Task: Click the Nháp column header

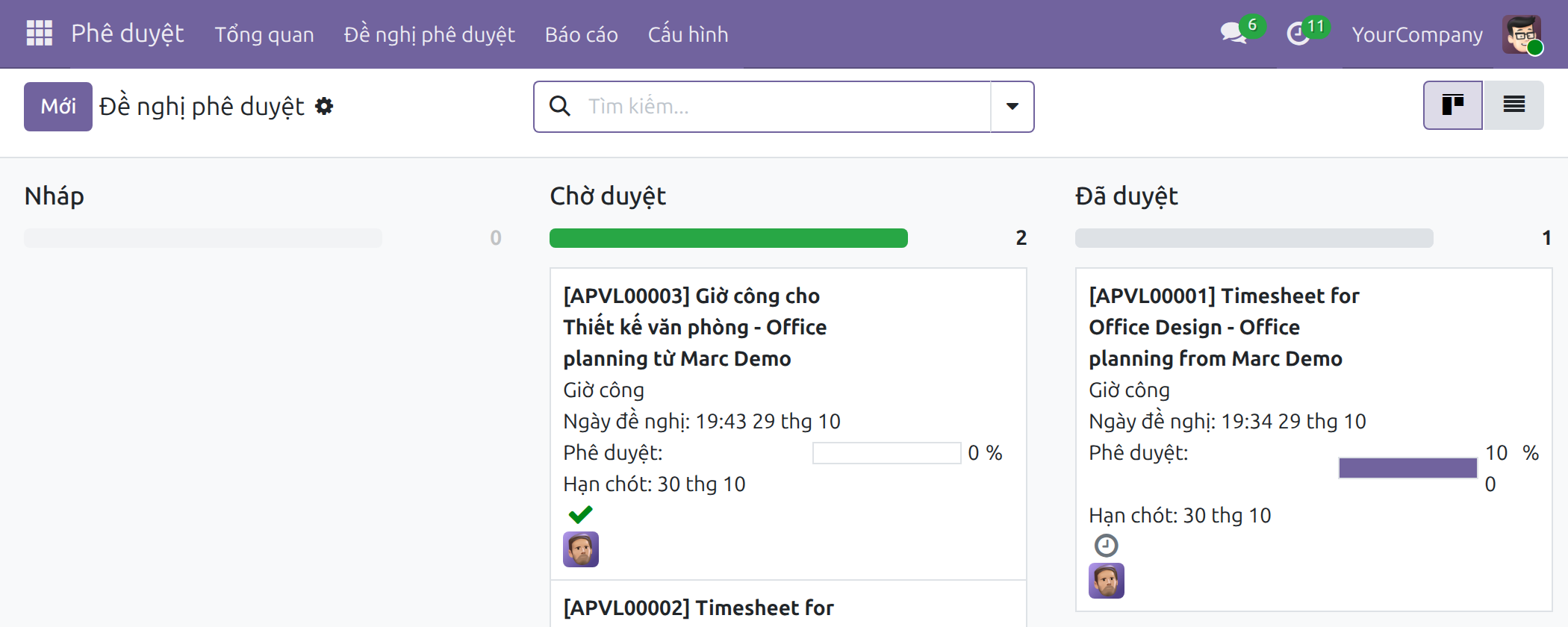Action: coord(55,196)
